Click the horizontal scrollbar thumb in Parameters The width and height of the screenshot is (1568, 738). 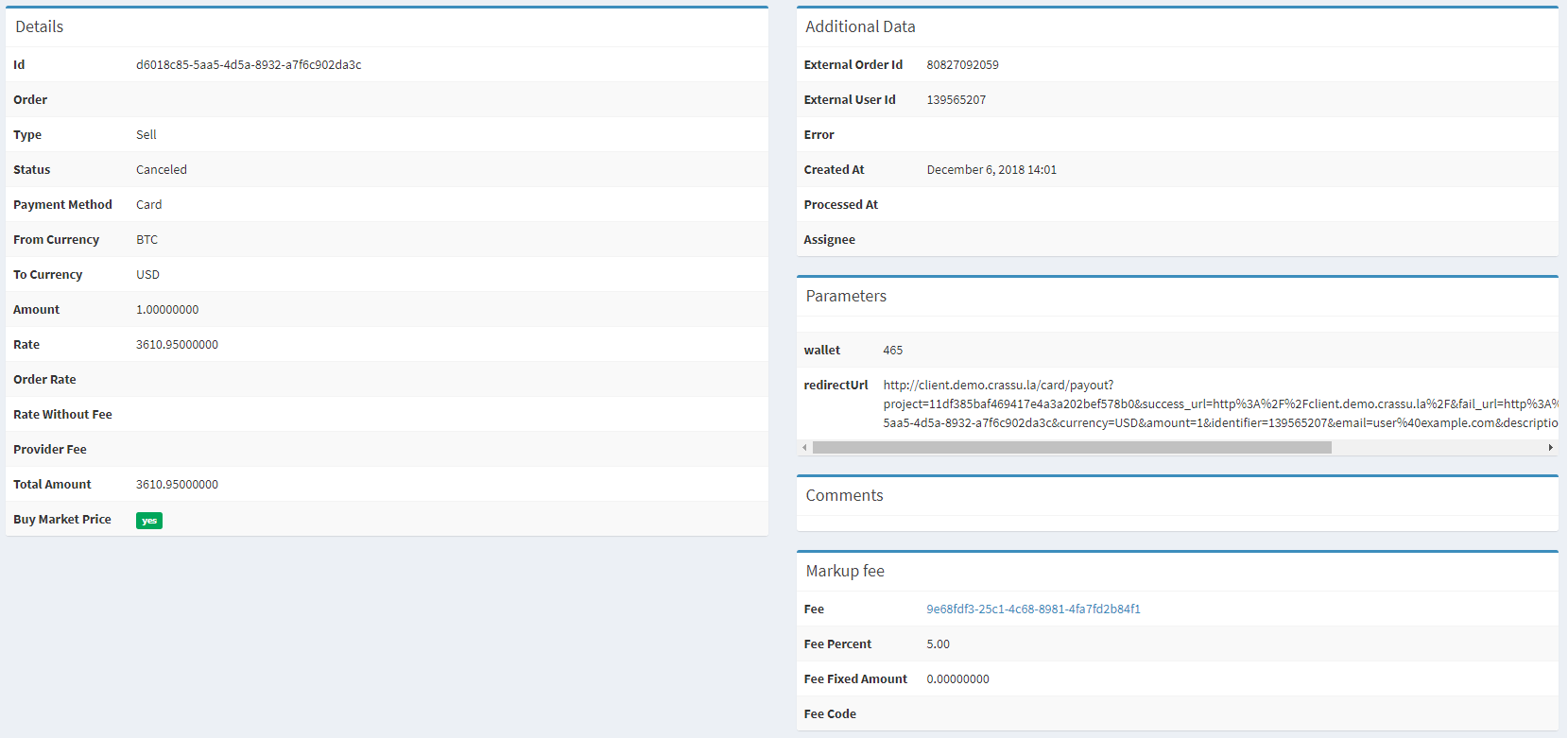point(1071,448)
